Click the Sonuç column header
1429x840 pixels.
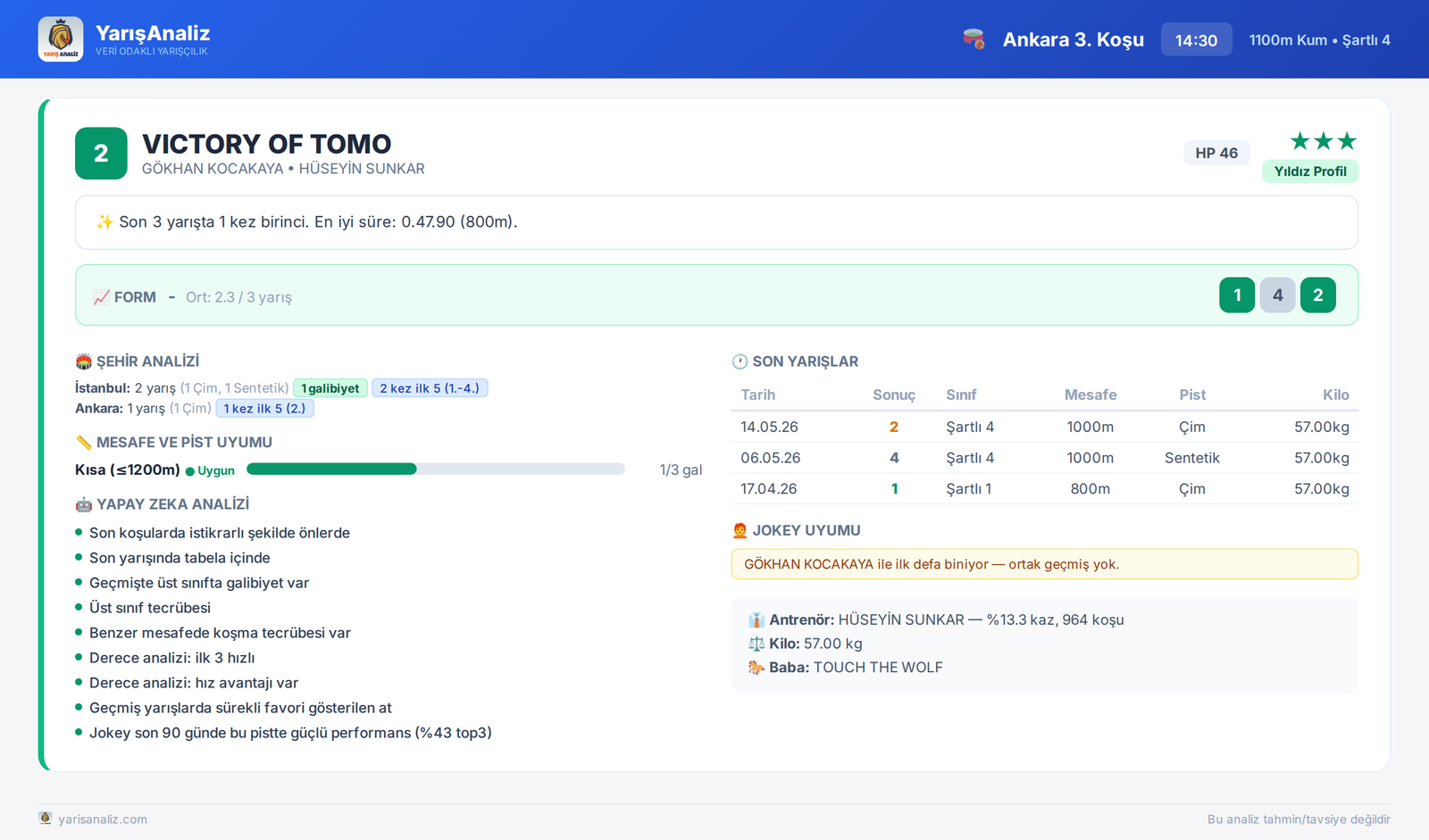pos(894,395)
